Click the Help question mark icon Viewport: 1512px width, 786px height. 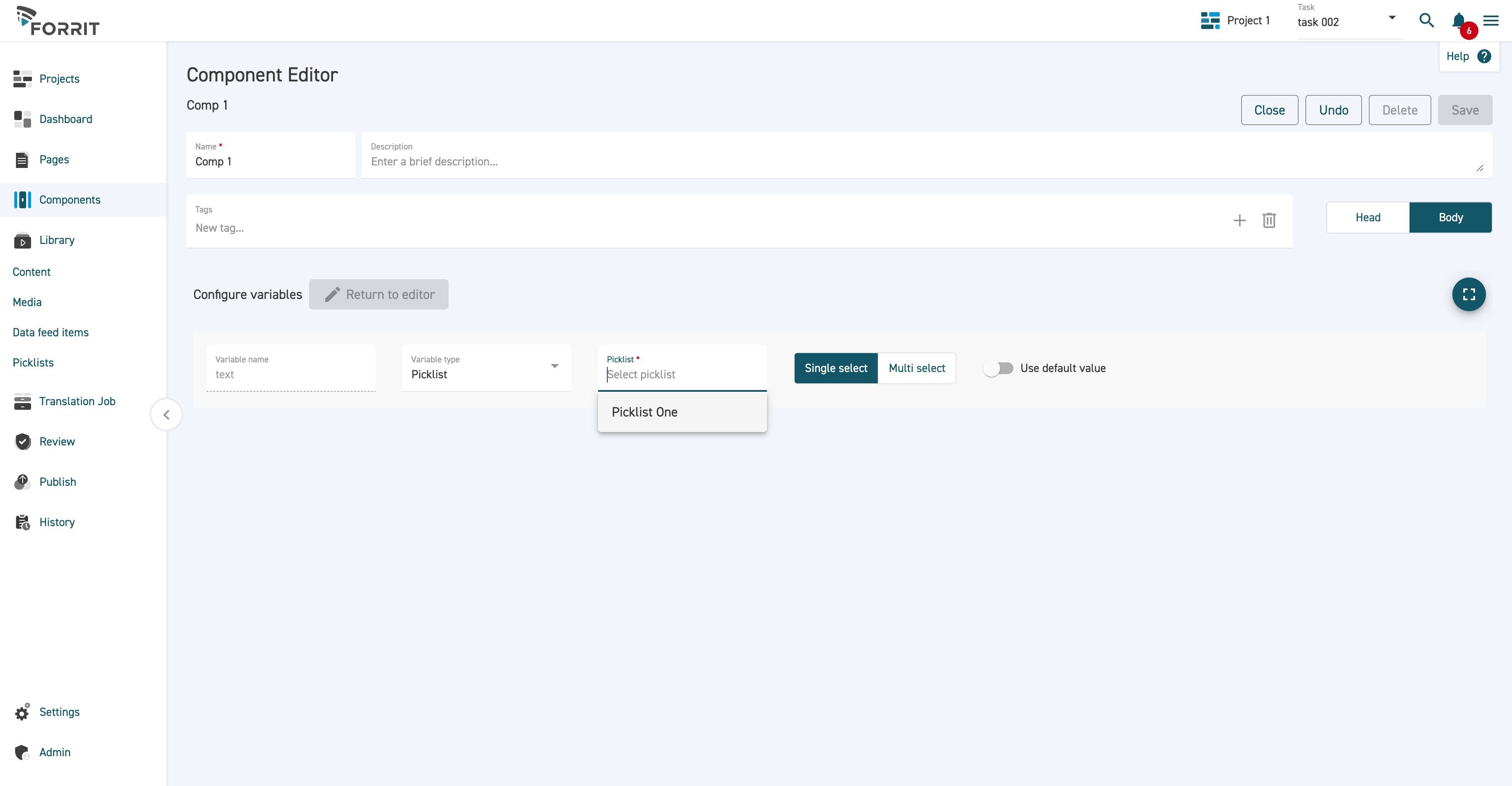click(1484, 56)
